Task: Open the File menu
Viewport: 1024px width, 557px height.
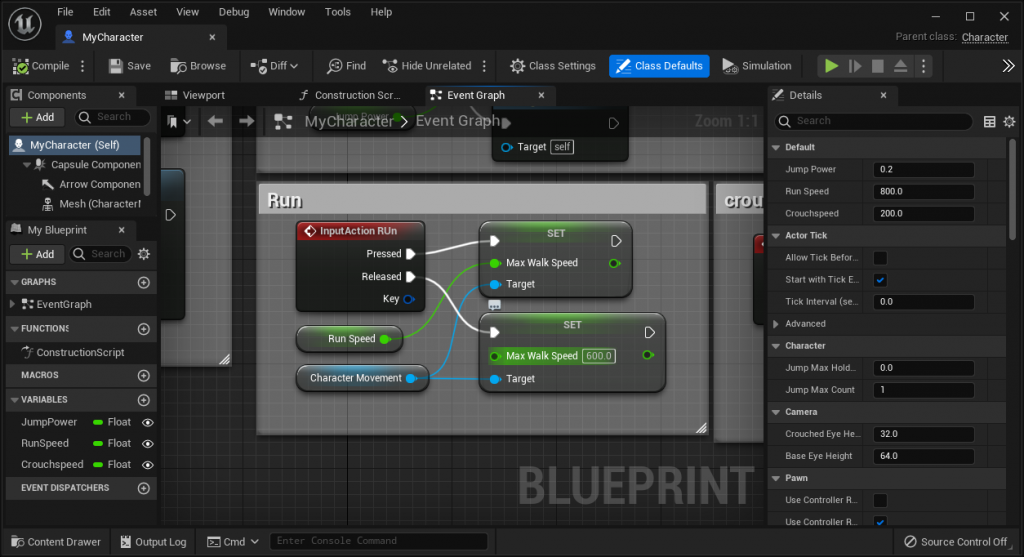Action: pyautogui.click(x=65, y=12)
